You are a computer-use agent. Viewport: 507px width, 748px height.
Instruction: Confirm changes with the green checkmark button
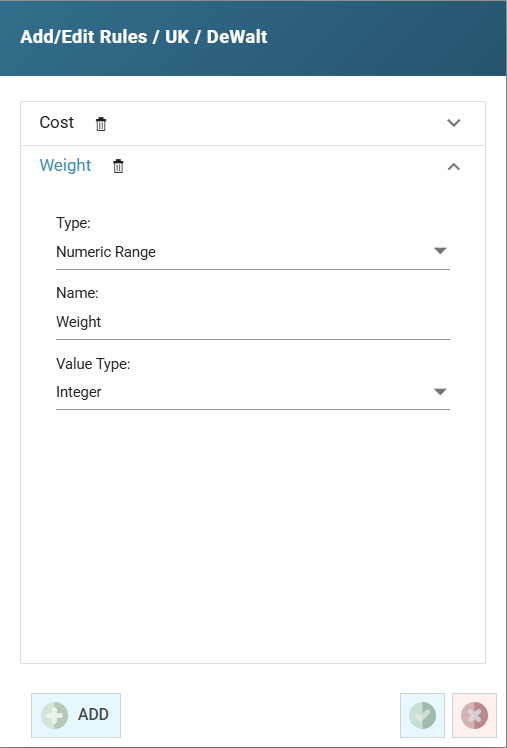tap(422, 715)
